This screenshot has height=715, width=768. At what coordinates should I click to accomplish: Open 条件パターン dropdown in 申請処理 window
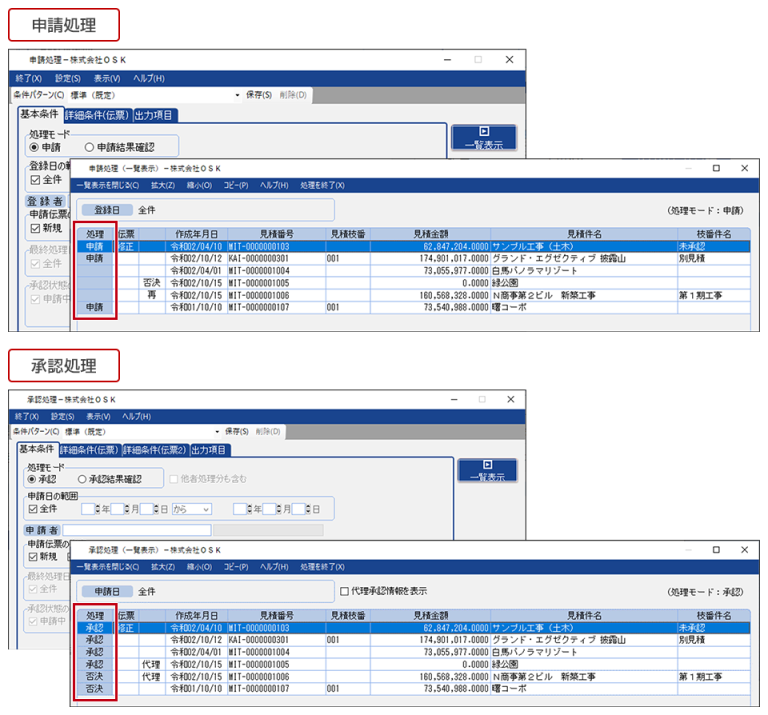[x=238, y=95]
